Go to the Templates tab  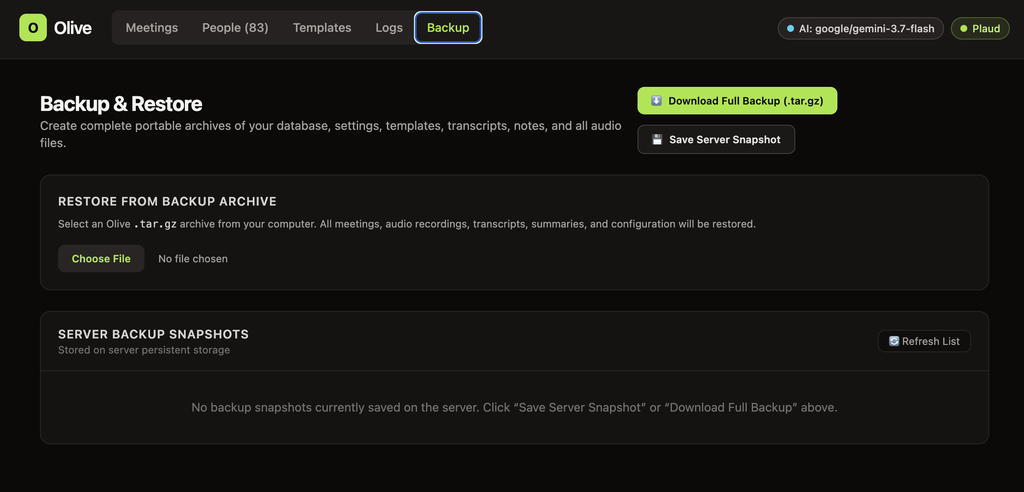click(x=322, y=28)
